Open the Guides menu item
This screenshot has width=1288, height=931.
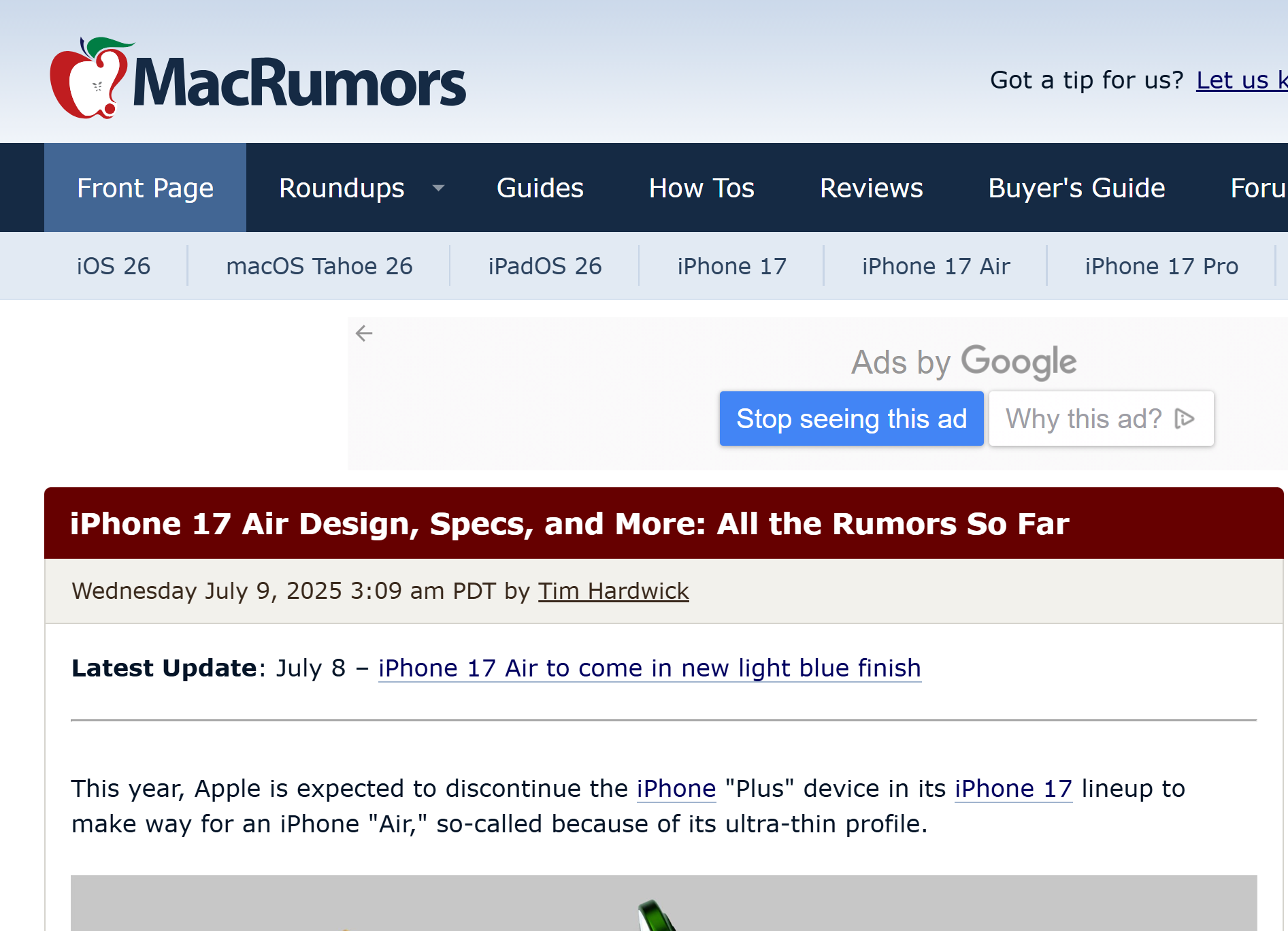point(540,188)
